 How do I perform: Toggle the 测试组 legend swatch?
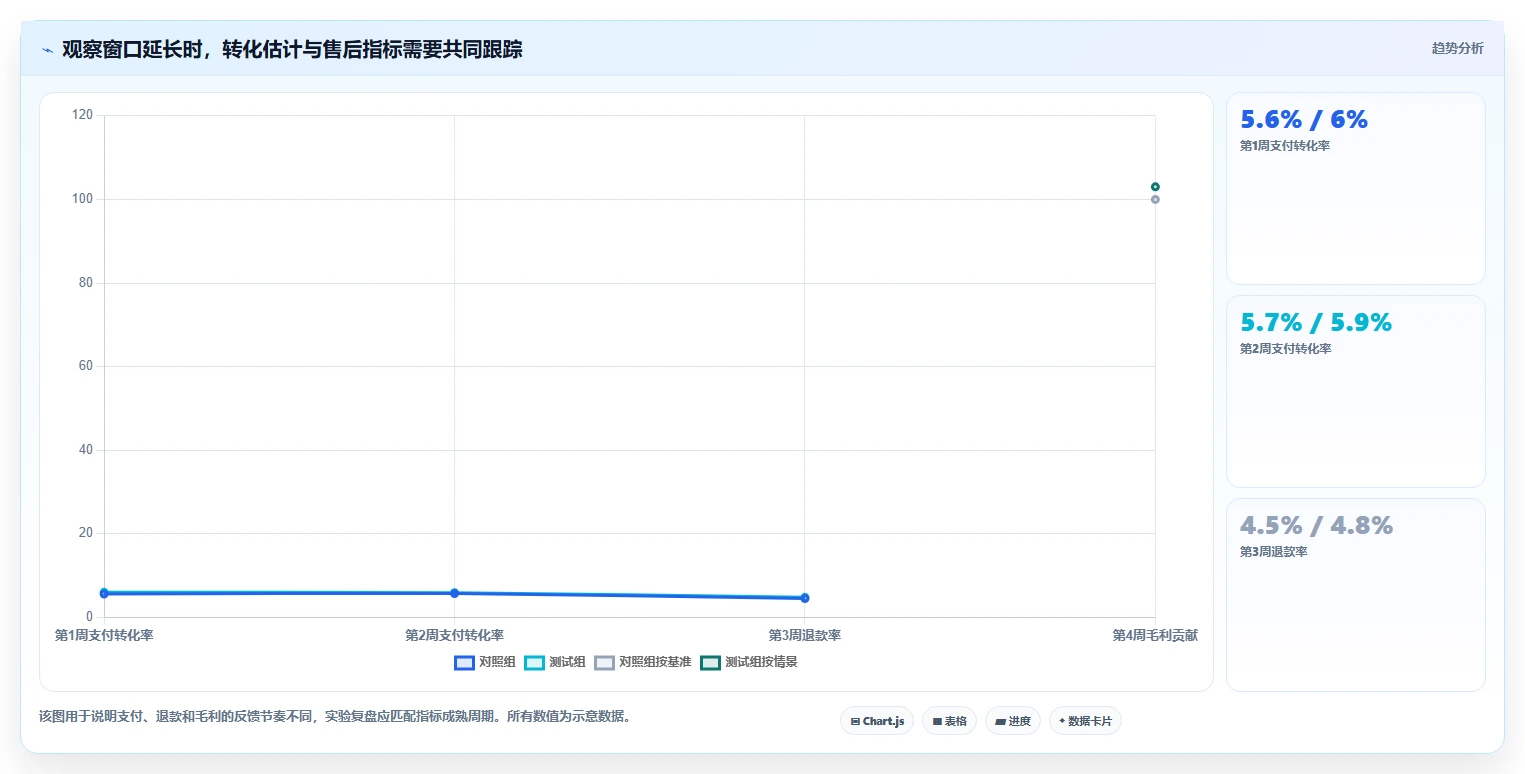click(x=534, y=662)
